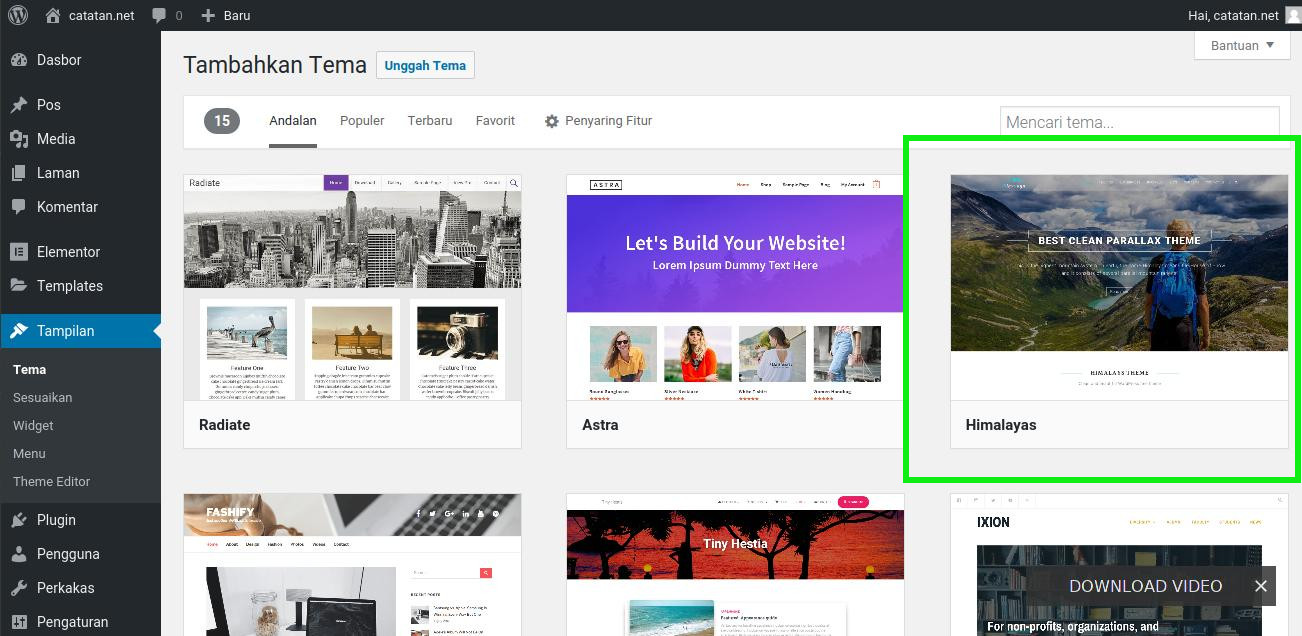Click Baru new content link
The width and height of the screenshot is (1302, 636).
coord(237,16)
